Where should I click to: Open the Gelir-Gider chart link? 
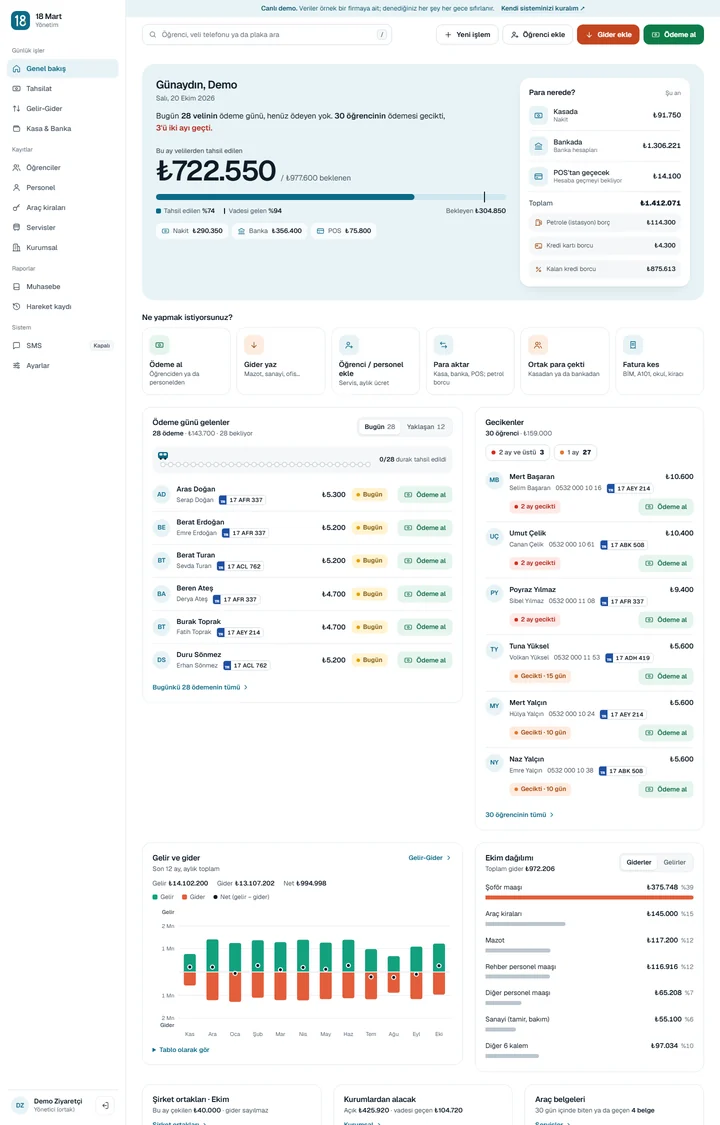tap(430, 858)
